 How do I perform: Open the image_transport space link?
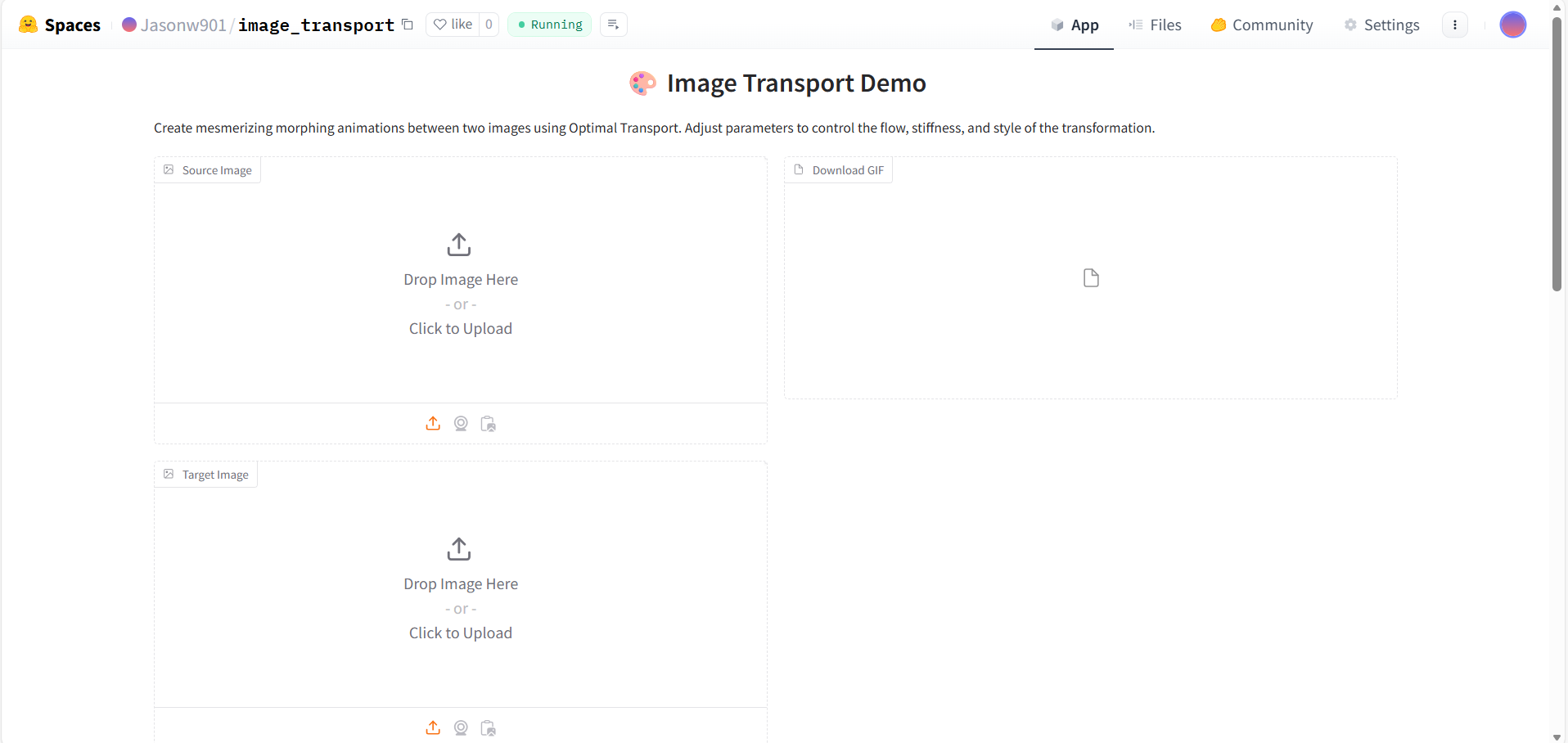(316, 25)
